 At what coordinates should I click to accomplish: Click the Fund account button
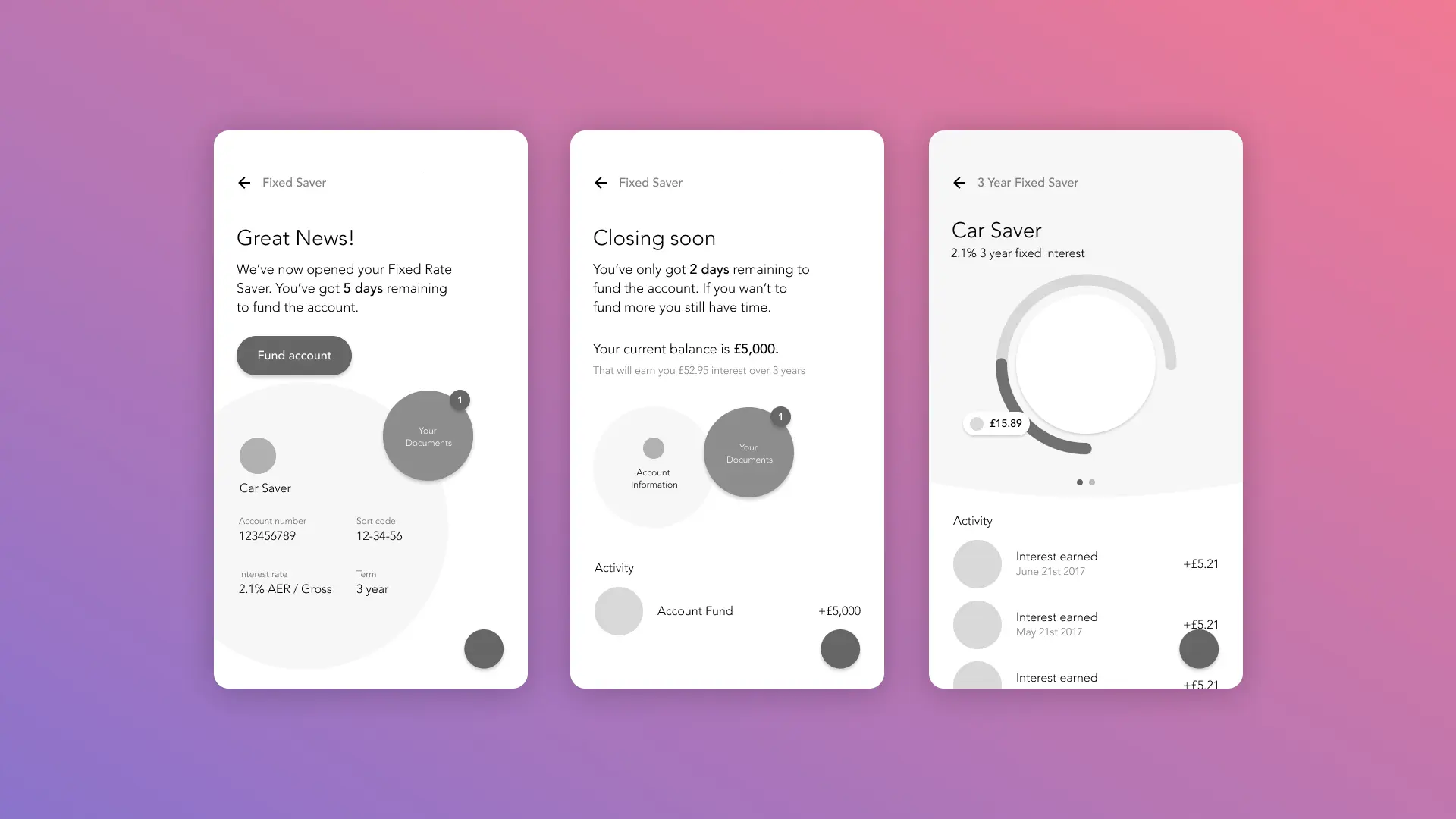click(294, 354)
